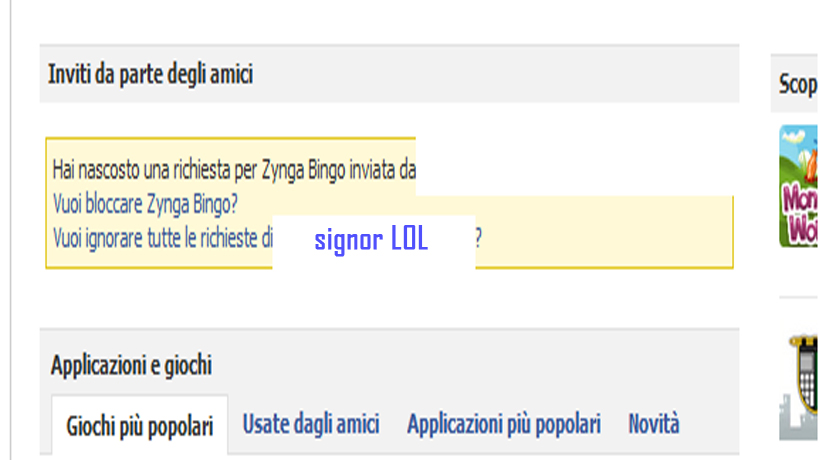Click question mark after signor LOL
This screenshot has width=819, height=460.
(478, 239)
